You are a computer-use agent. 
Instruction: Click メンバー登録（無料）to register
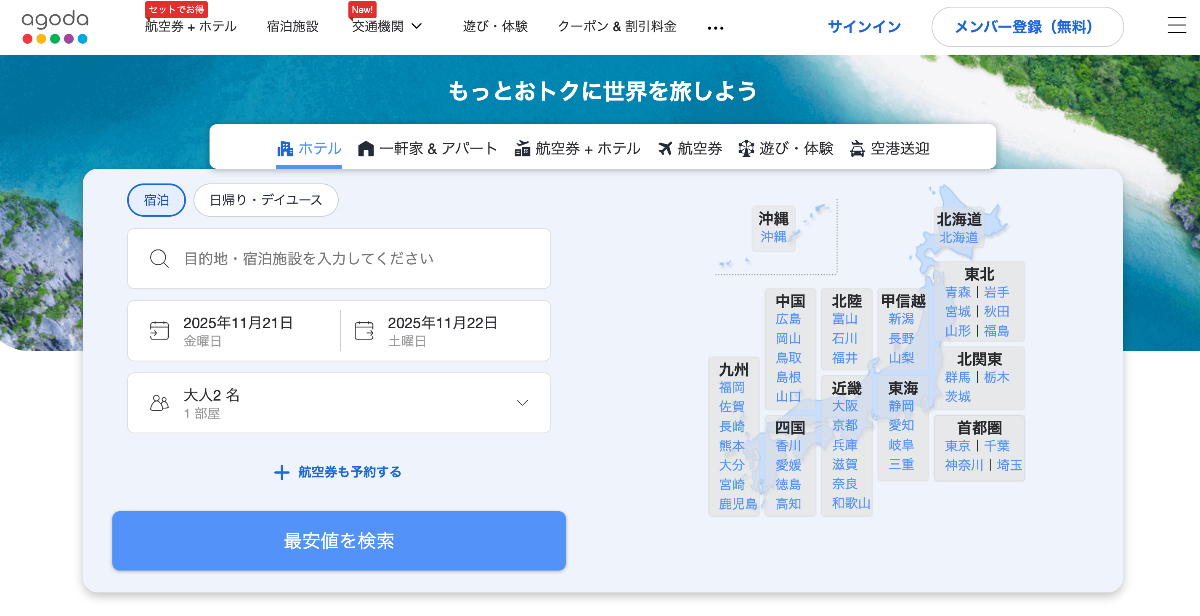click(1027, 27)
